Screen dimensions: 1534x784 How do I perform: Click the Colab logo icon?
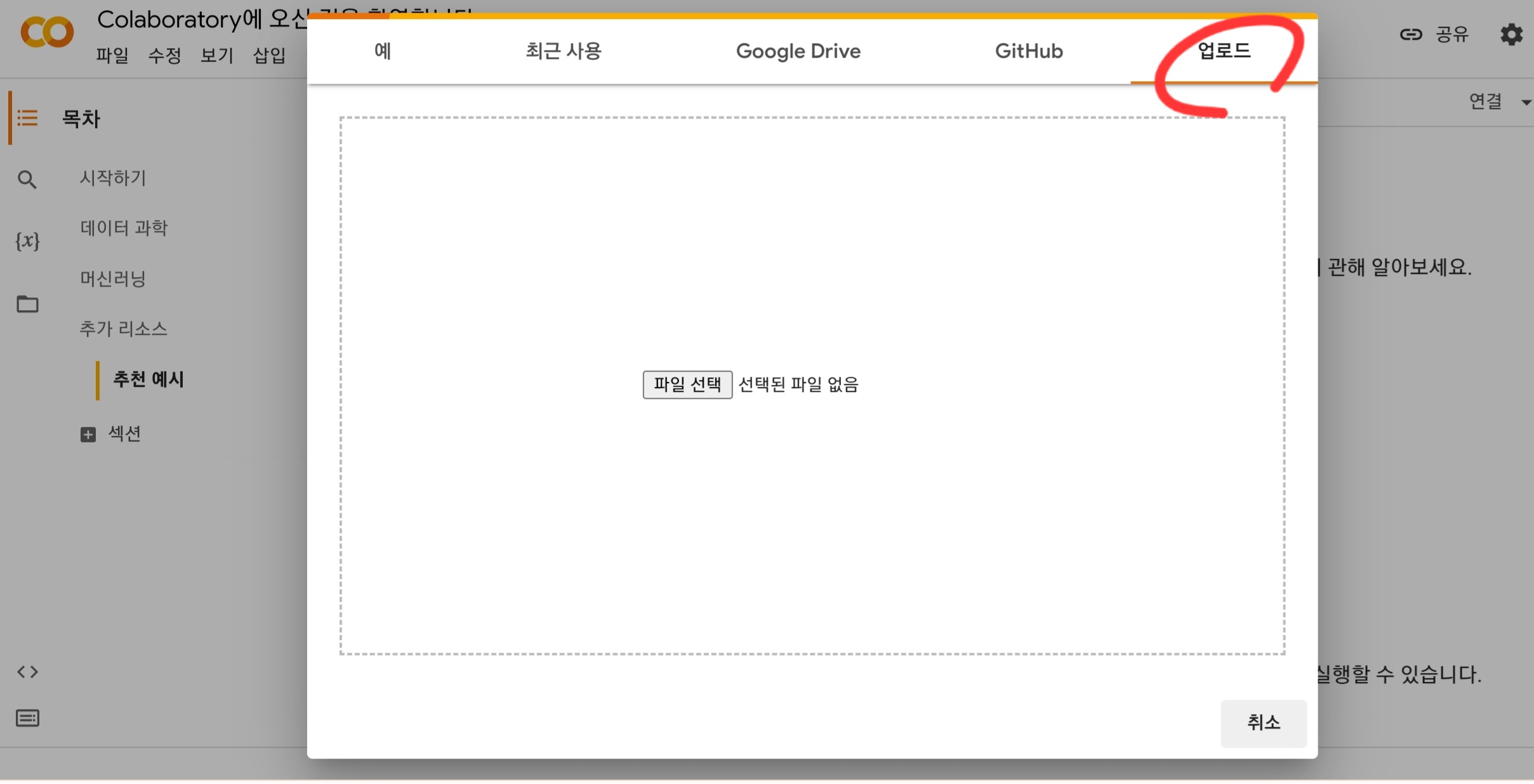[47, 32]
